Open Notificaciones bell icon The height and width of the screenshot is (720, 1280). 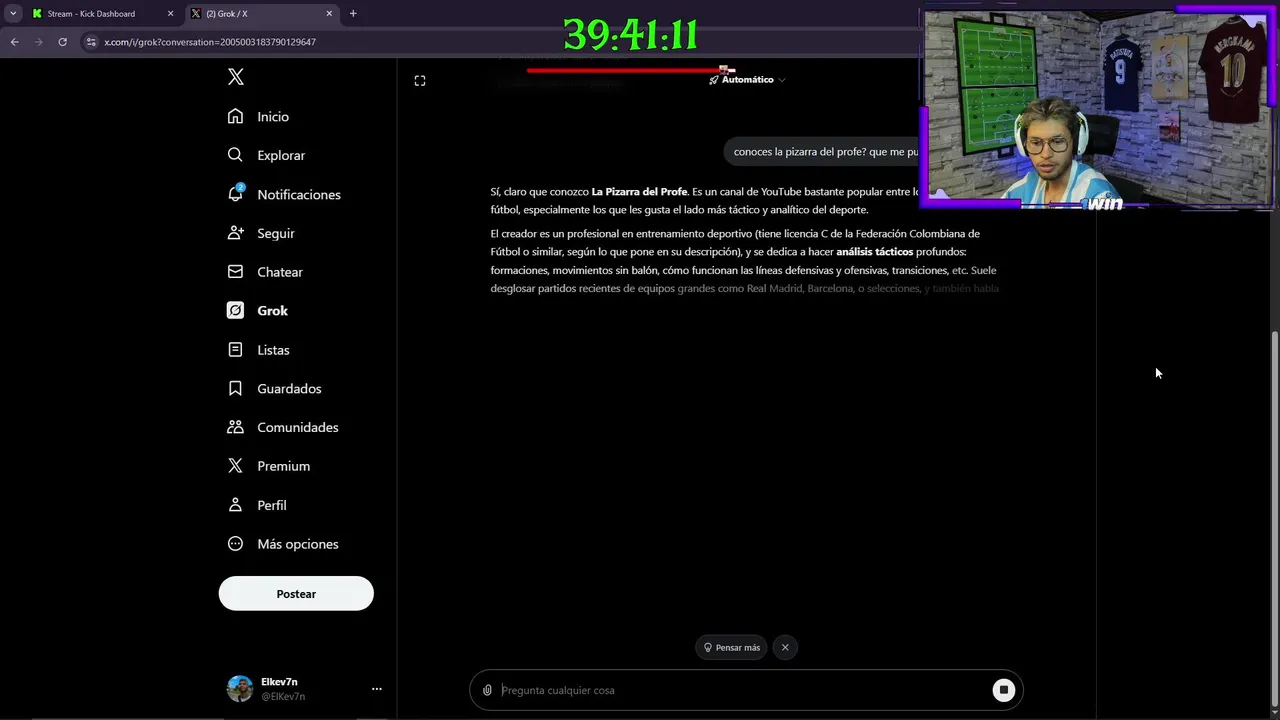pos(235,193)
